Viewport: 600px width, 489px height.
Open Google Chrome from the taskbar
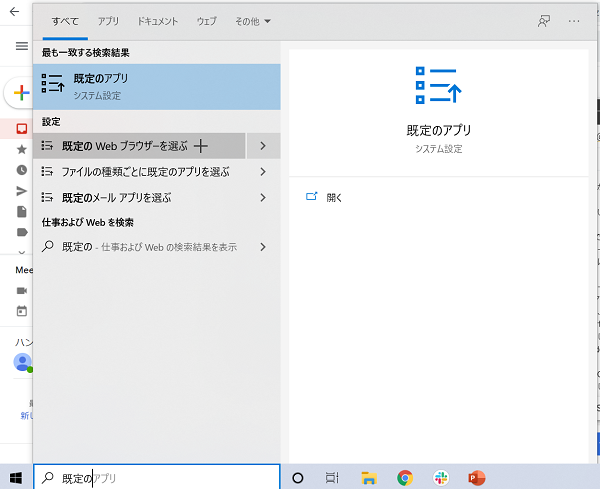(404, 478)
